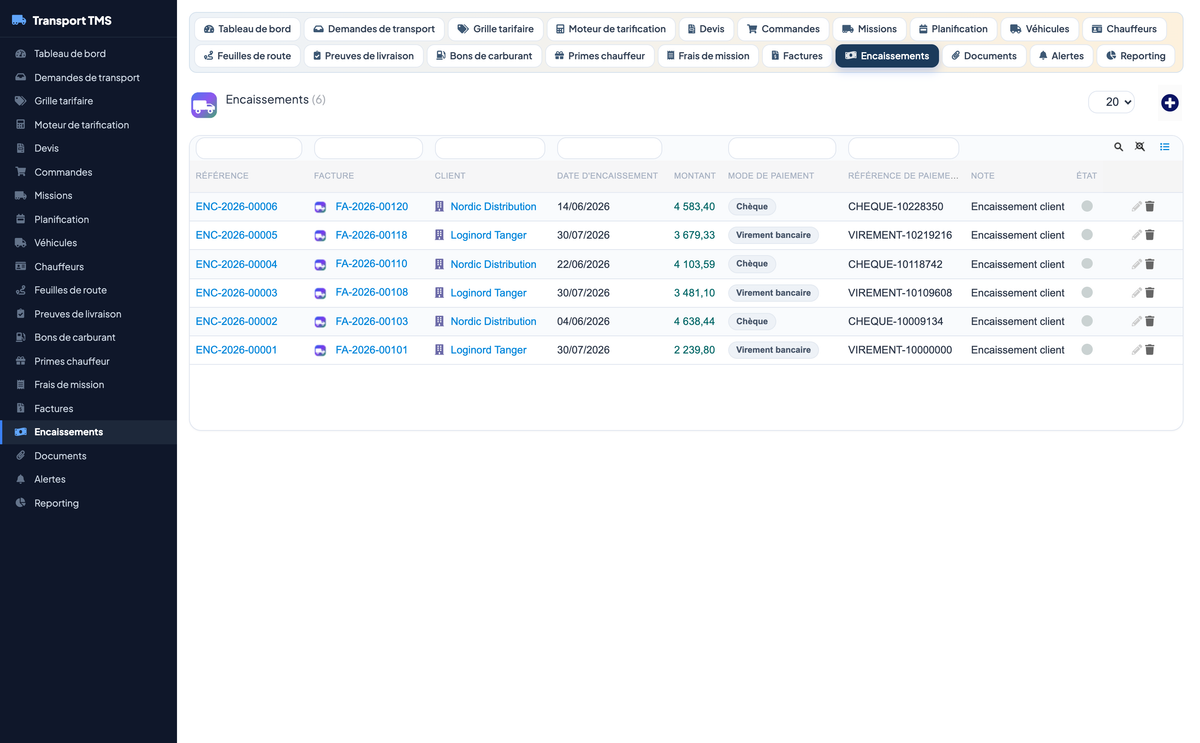Click invoice icon beside FA-2026-00101
Screen dimensions: 1200x743
[x=320, y=350]
